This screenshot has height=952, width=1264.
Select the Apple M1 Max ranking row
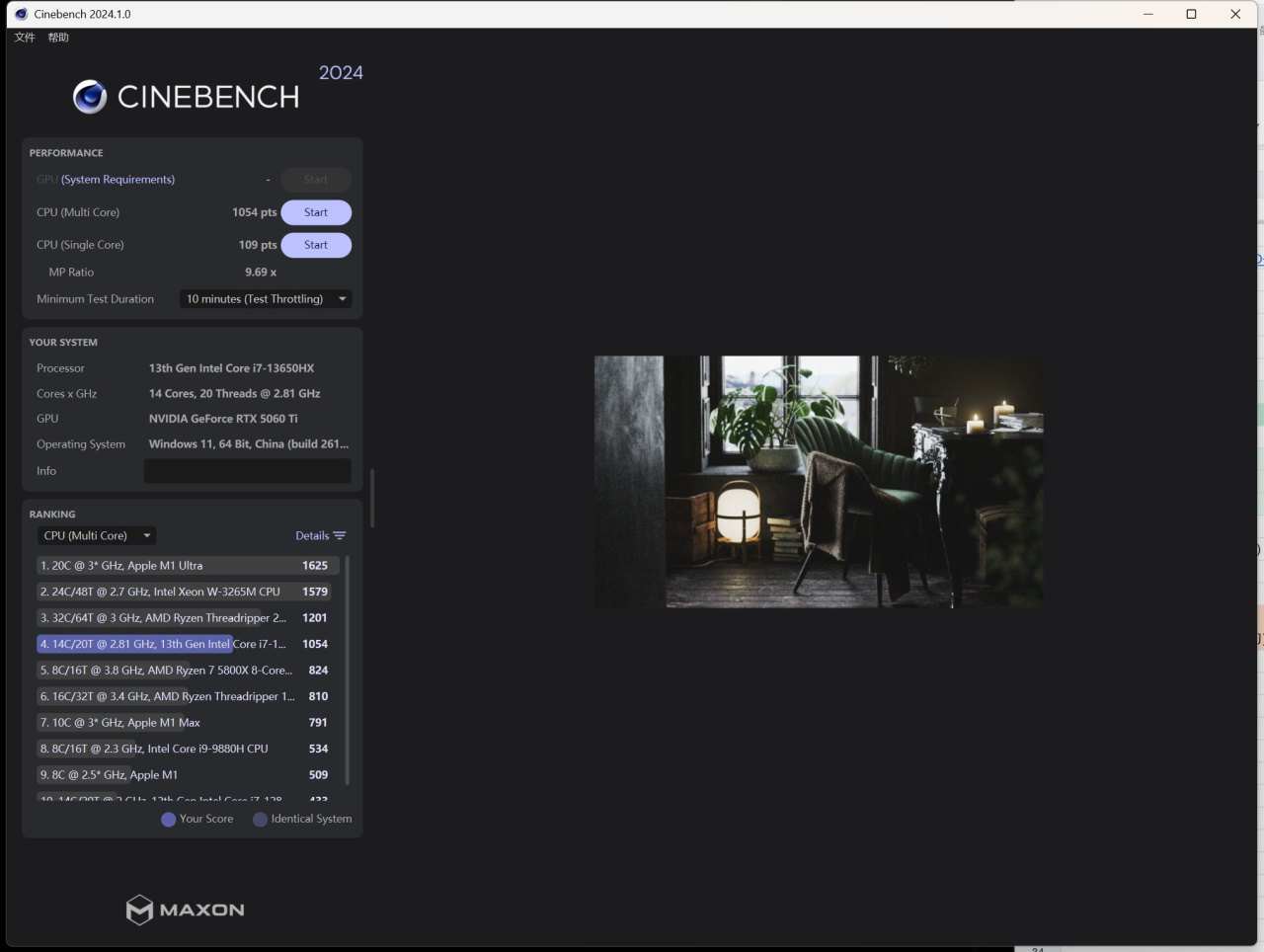tap(188, 723)
